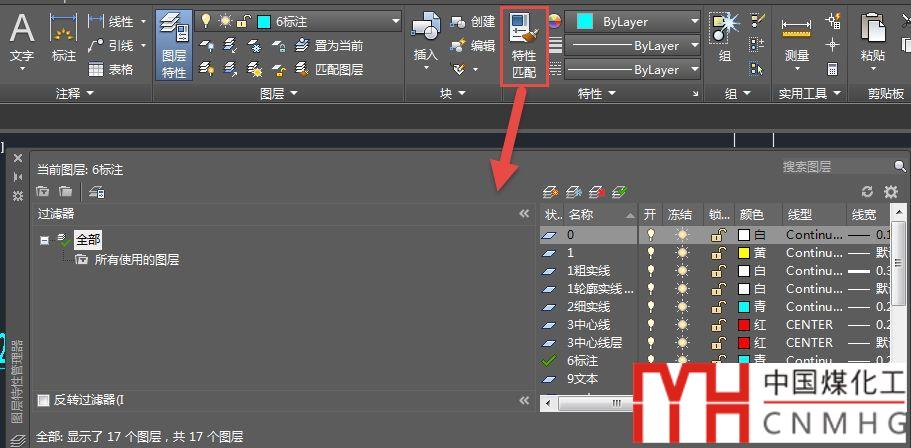Click set current layer green check icon
The height and width of the screenshot is (448, 911).
pos(620,192)
